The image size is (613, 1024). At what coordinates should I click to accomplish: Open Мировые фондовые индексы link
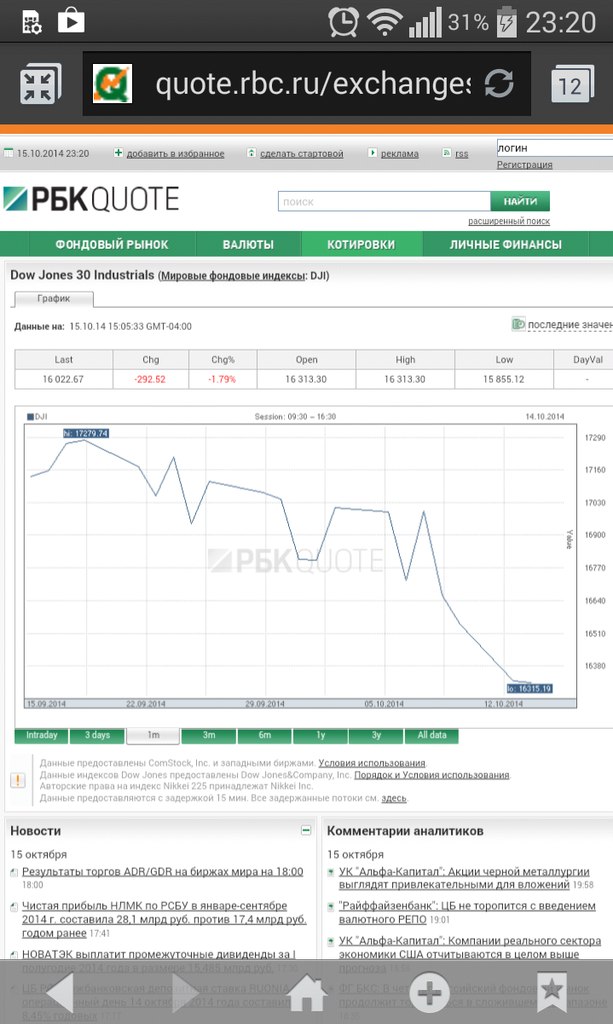point(232,276)
